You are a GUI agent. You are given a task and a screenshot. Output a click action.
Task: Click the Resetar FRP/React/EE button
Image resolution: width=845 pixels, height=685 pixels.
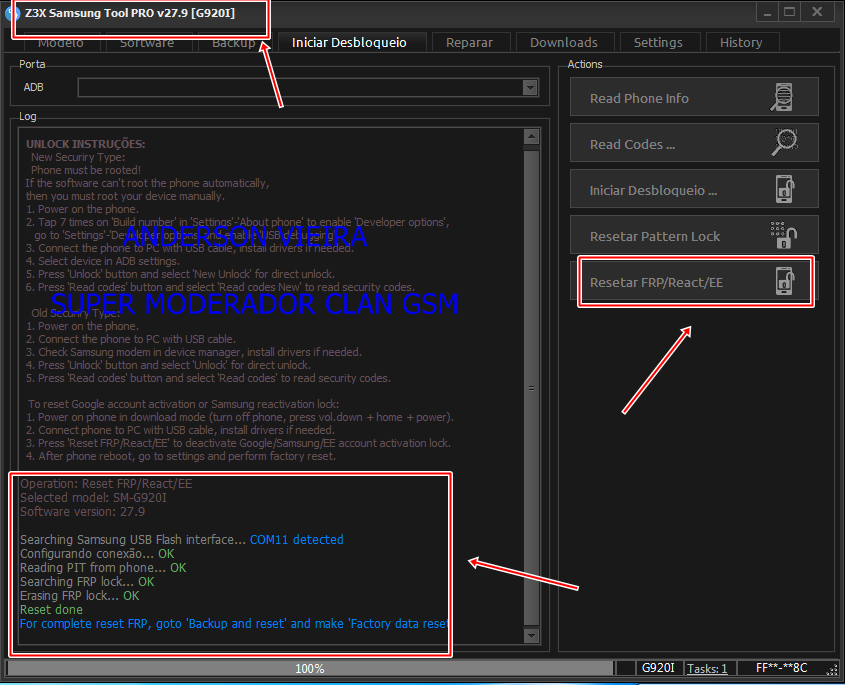694,281
